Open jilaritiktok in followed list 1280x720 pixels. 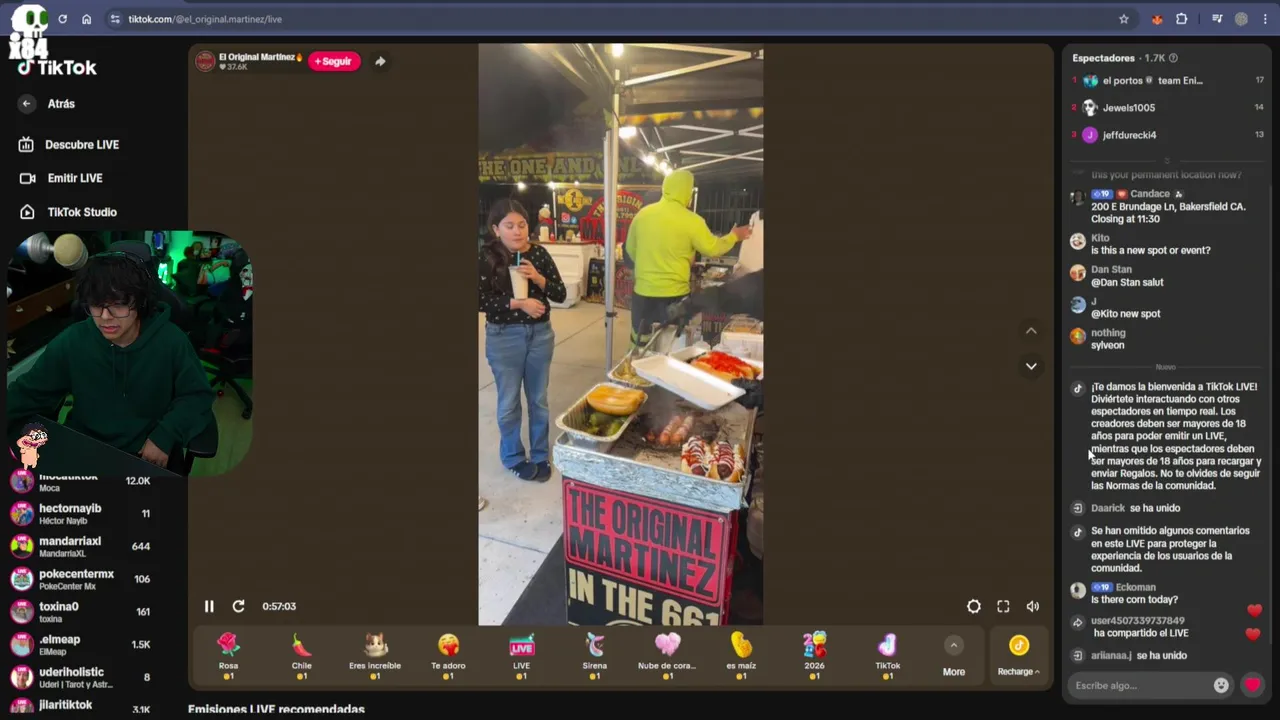coord(80,707)
